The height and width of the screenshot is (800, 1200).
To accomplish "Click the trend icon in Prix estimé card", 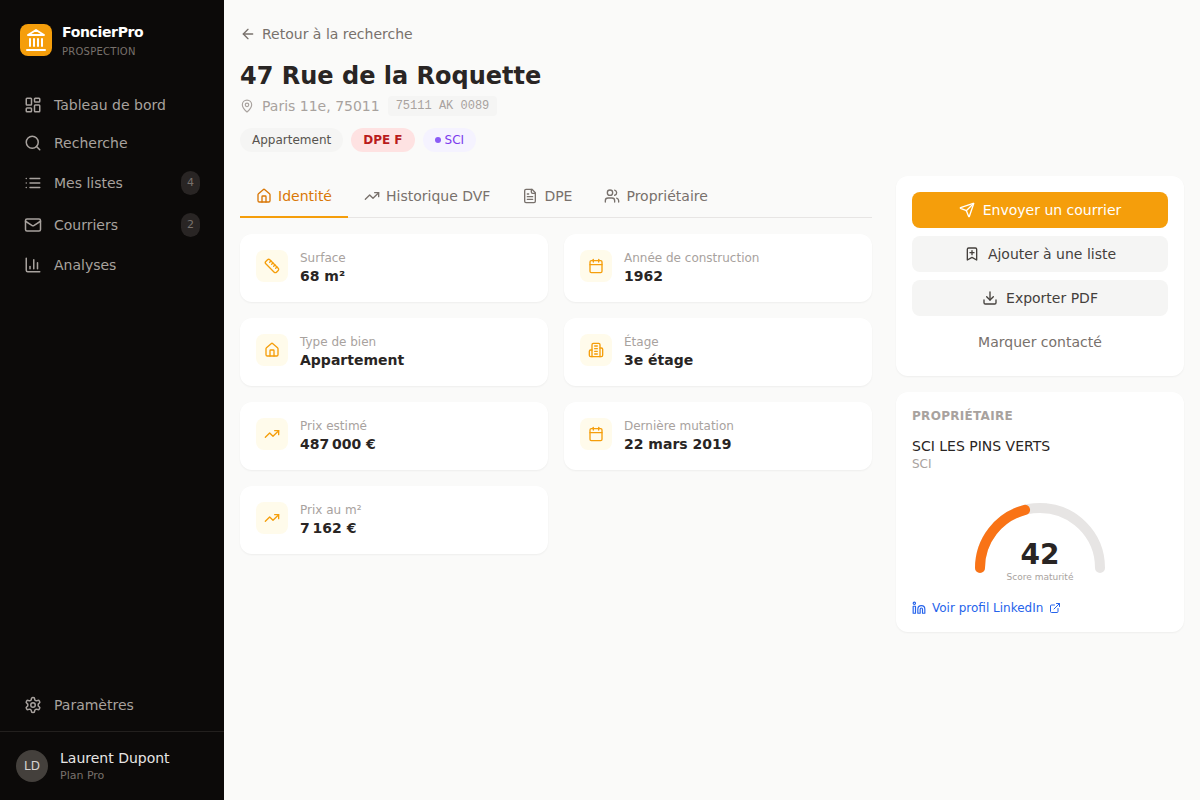I will click(272, 434).
